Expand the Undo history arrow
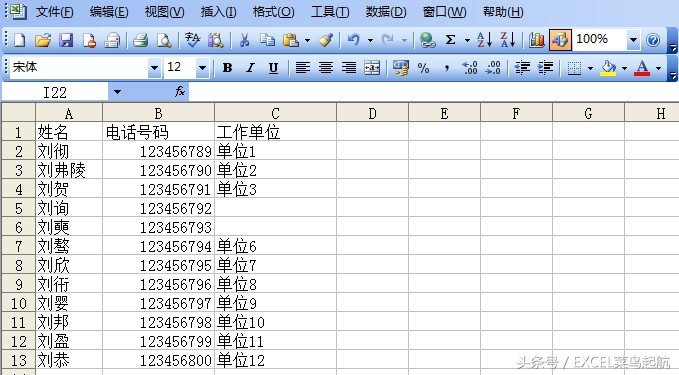The width and height of the screenshot is (679, 375). coord(370,41)
